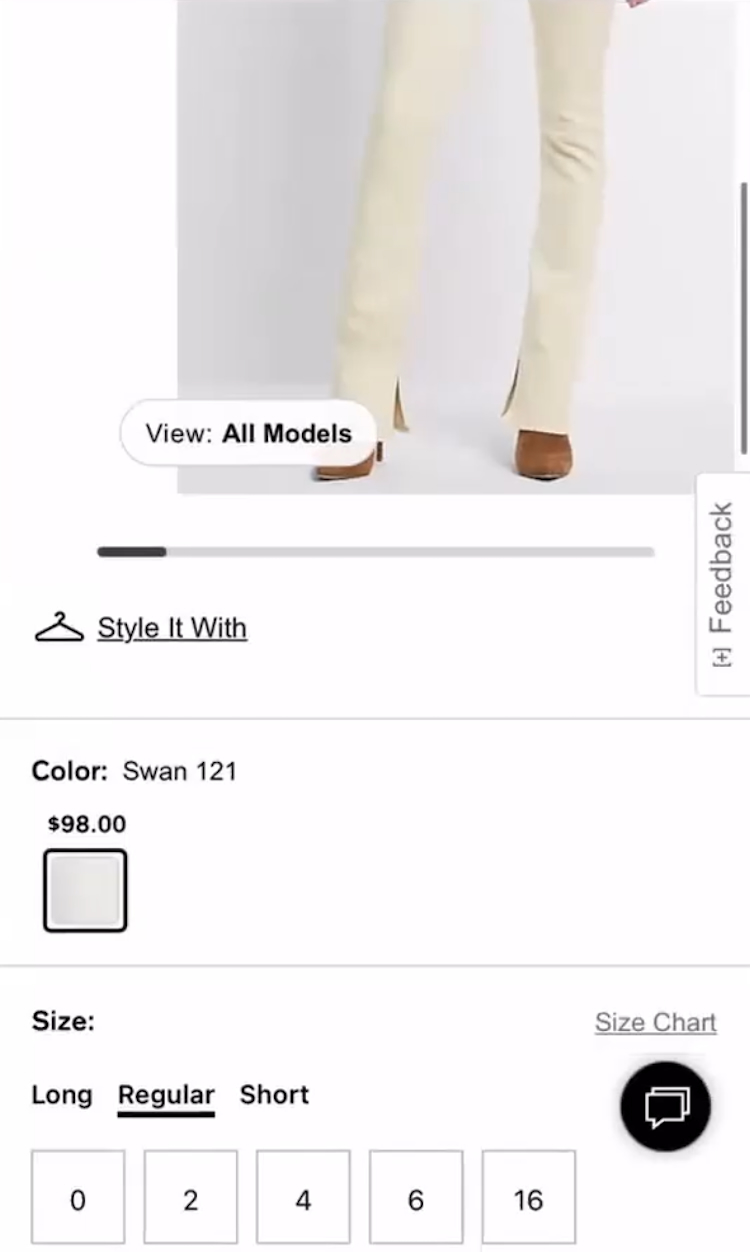Select size 2
The height and width of the screenshot is (1252, 750).
coord(191,1197)
